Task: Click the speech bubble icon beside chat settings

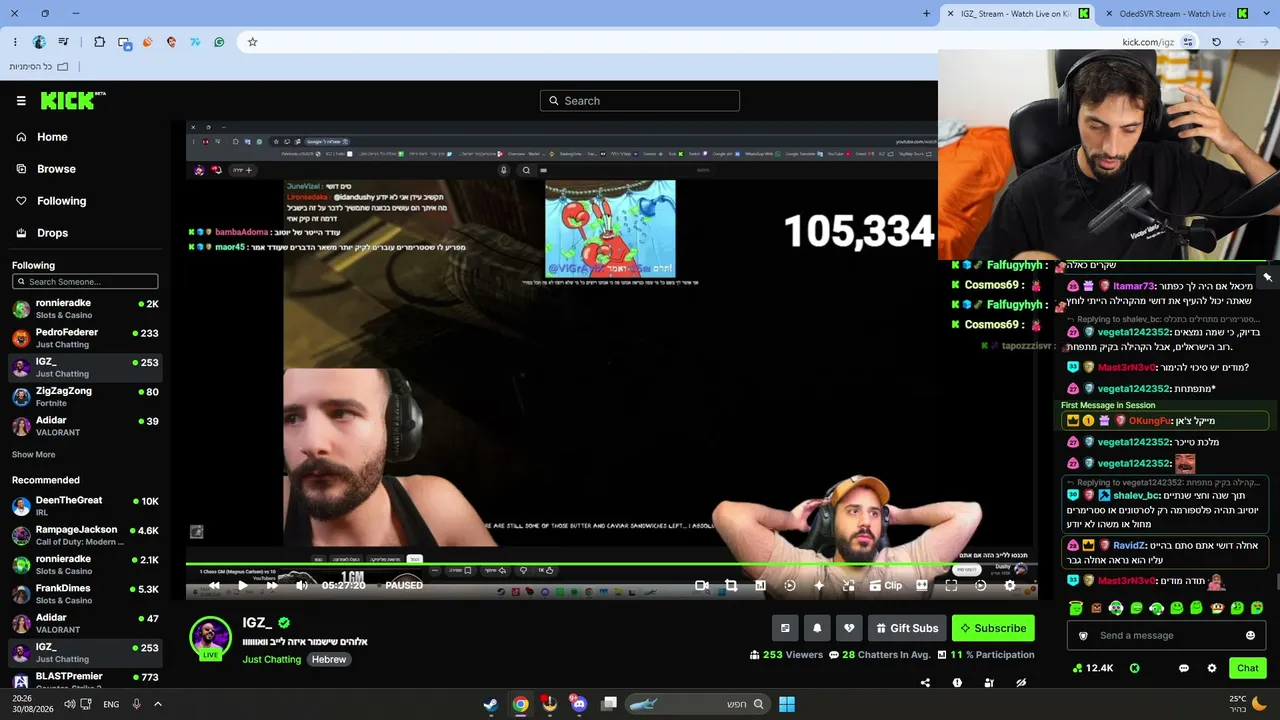Action: (x=1184, y=668)
